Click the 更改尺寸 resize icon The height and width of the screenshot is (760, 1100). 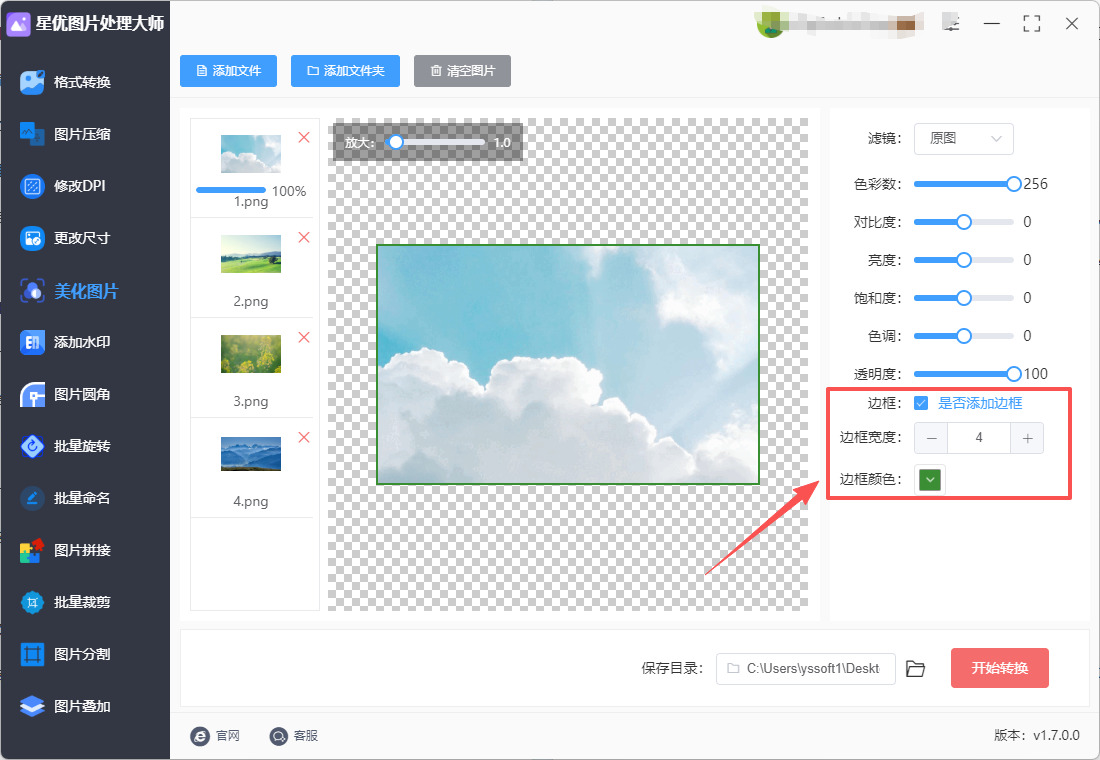point(32,238)
